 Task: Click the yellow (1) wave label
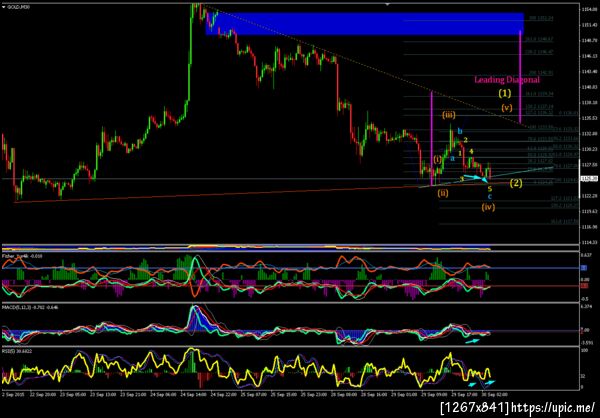(505, 93)
